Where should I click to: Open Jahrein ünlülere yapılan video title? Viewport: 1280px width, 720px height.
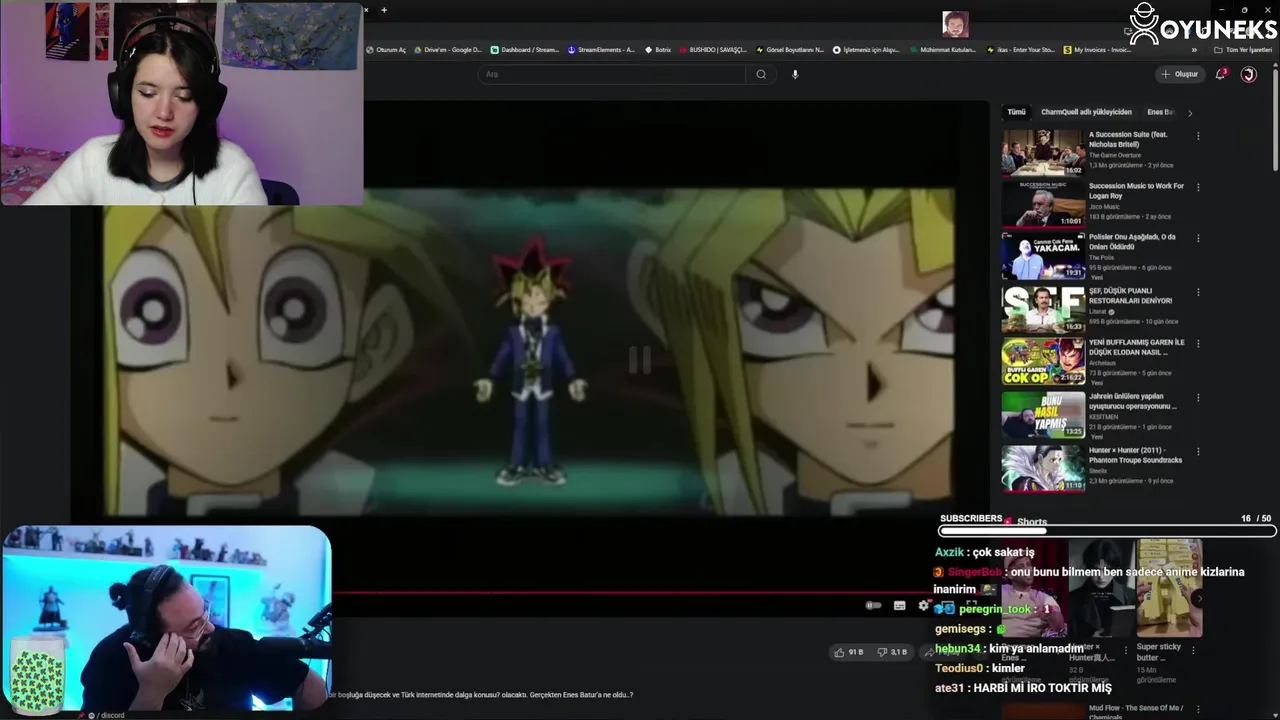1133,401
